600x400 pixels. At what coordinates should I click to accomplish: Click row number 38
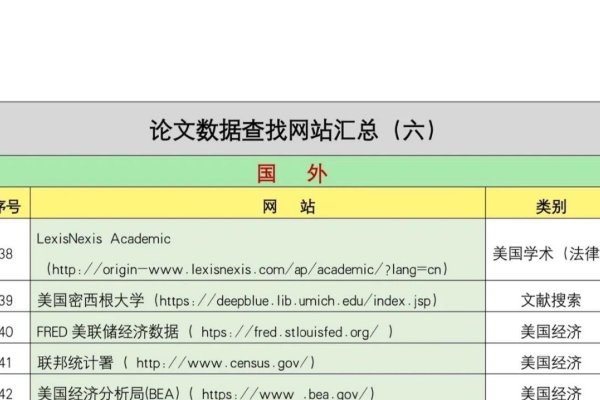click(7, 254)
